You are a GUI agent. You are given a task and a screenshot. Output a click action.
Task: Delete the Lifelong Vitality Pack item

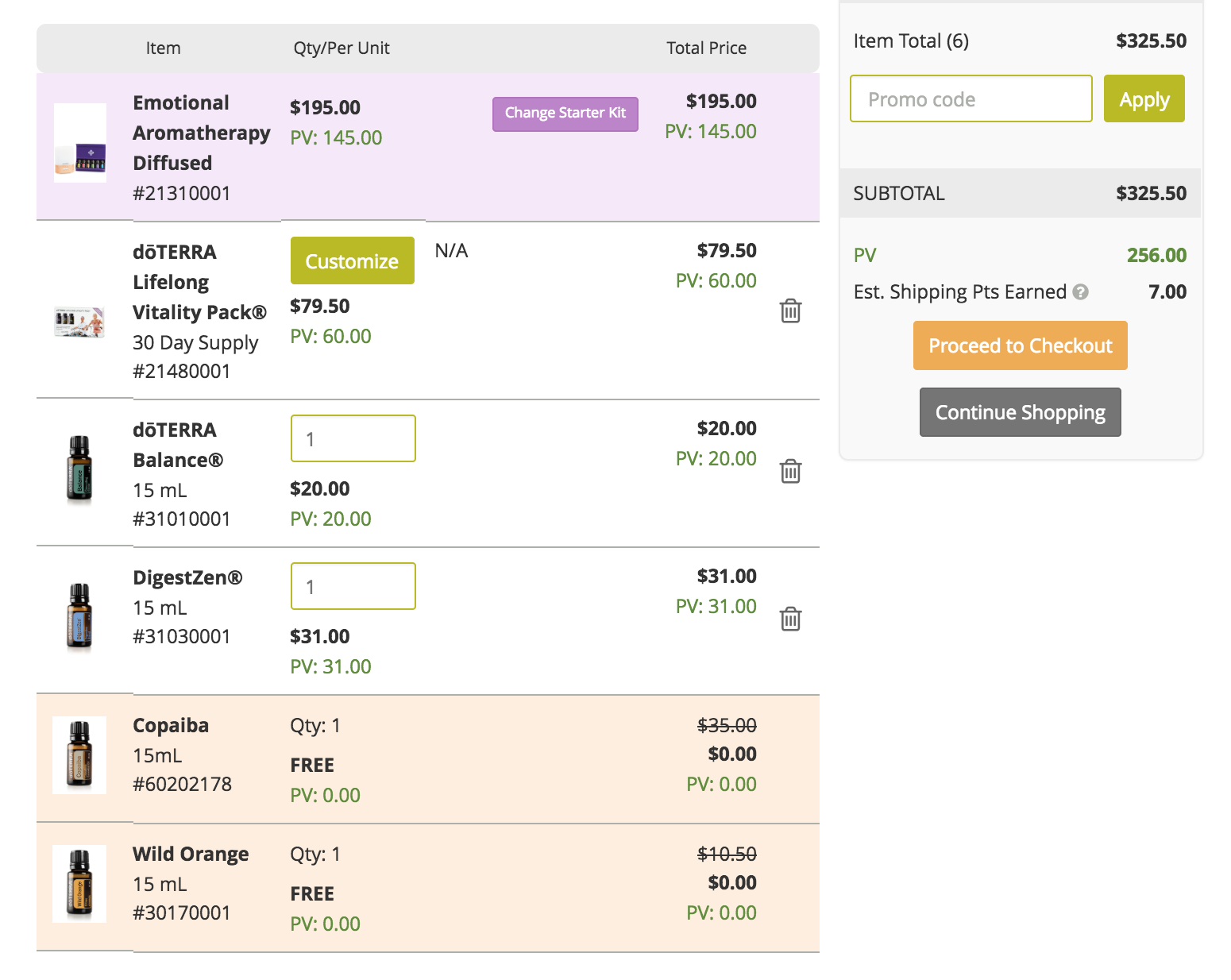(x=790, y=311)
